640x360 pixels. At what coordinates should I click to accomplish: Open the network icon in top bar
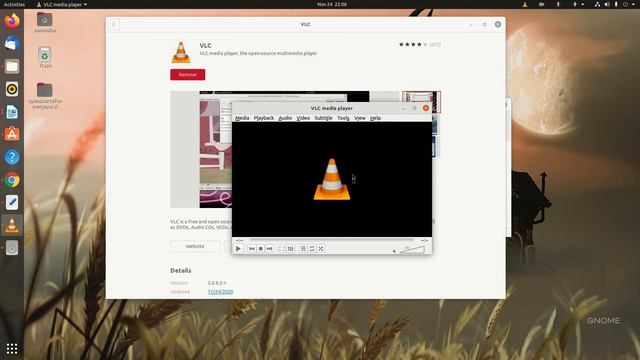tap(597, 4)
